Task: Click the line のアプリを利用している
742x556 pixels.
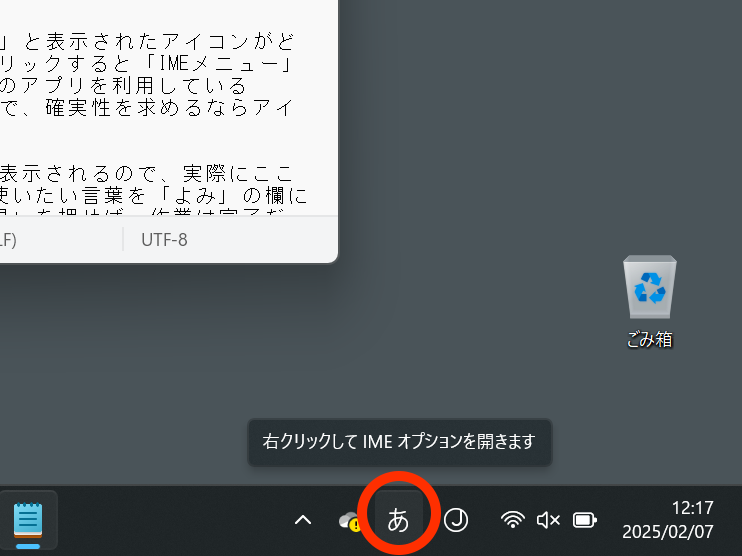Action: click(x=123, y=86)
